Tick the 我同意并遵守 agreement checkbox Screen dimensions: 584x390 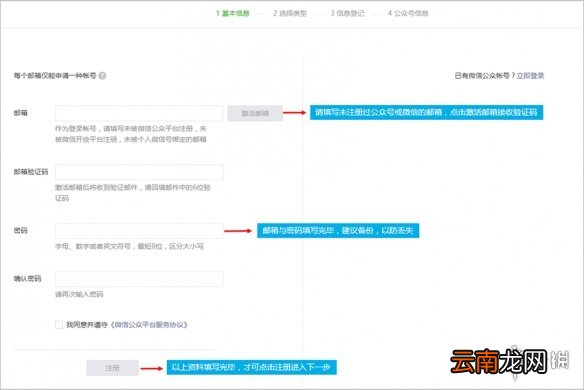tap(59, 324)
